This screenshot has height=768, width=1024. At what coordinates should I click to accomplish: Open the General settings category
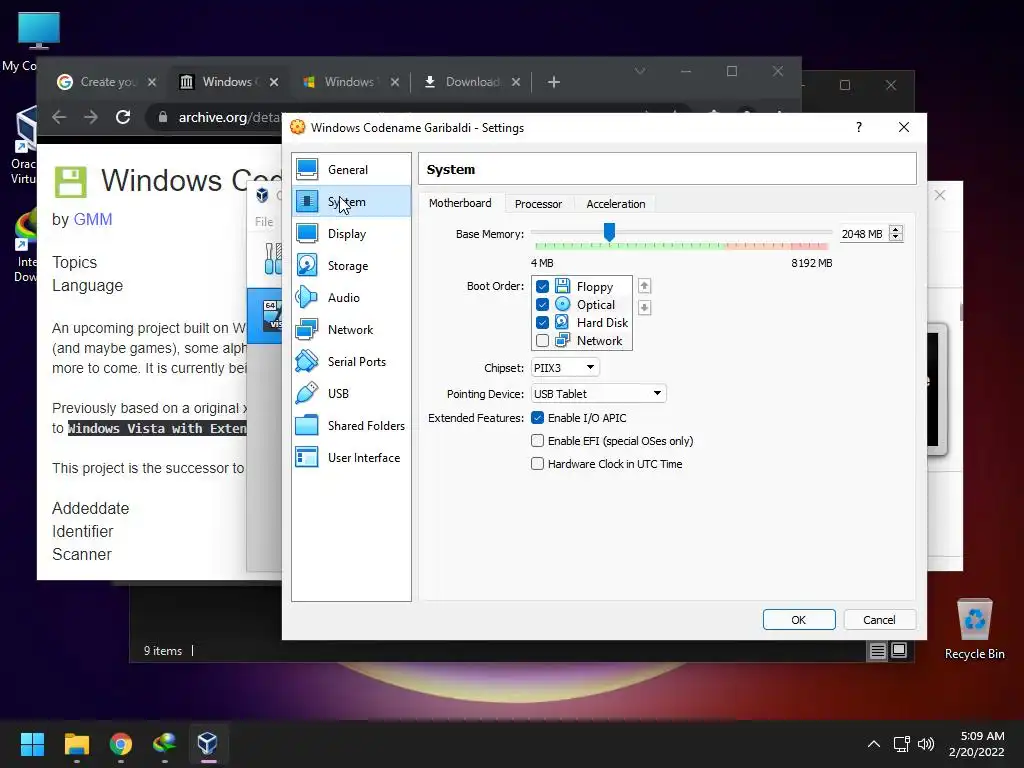point(351,170)
